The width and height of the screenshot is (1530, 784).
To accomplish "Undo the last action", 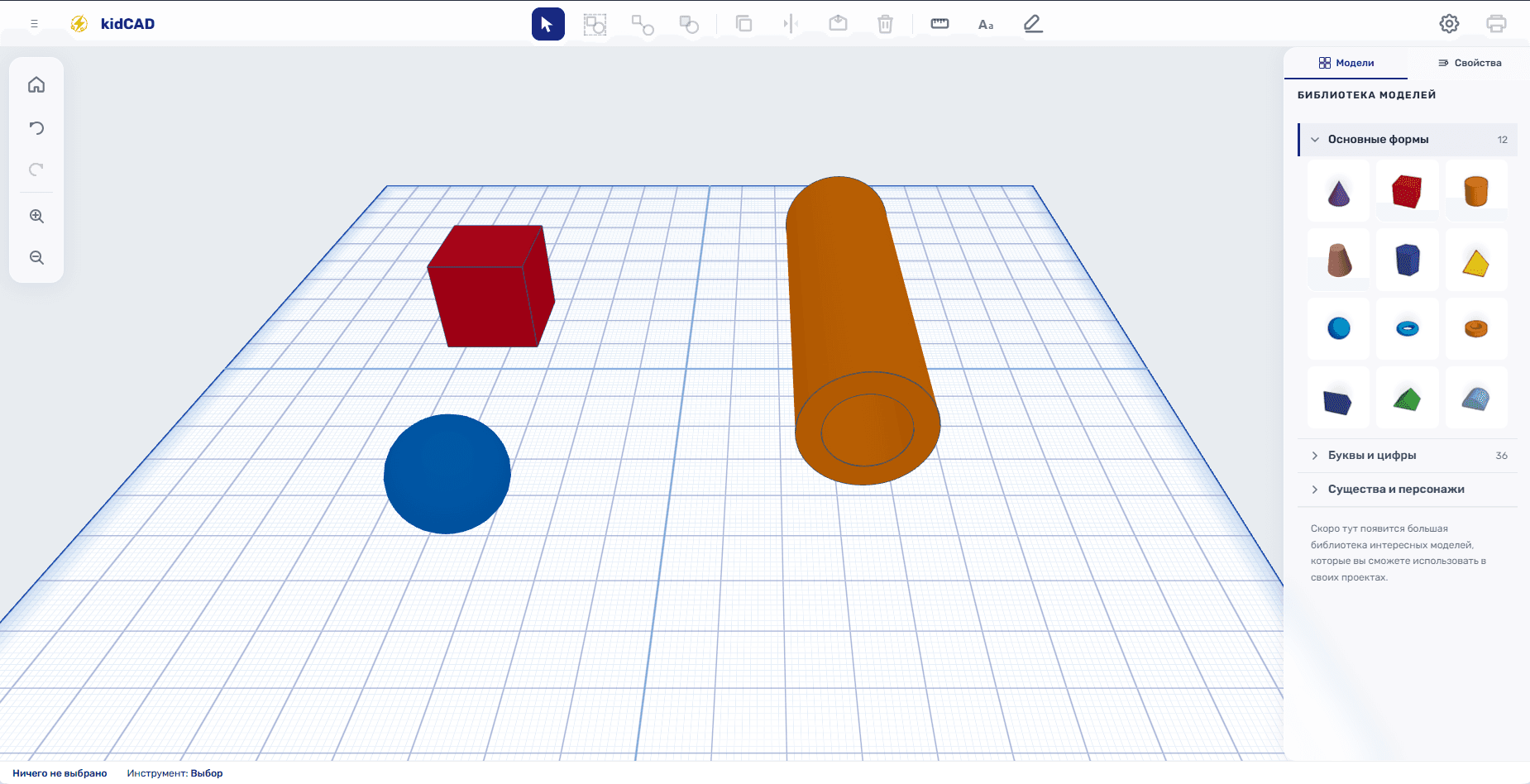I will 36,128.
